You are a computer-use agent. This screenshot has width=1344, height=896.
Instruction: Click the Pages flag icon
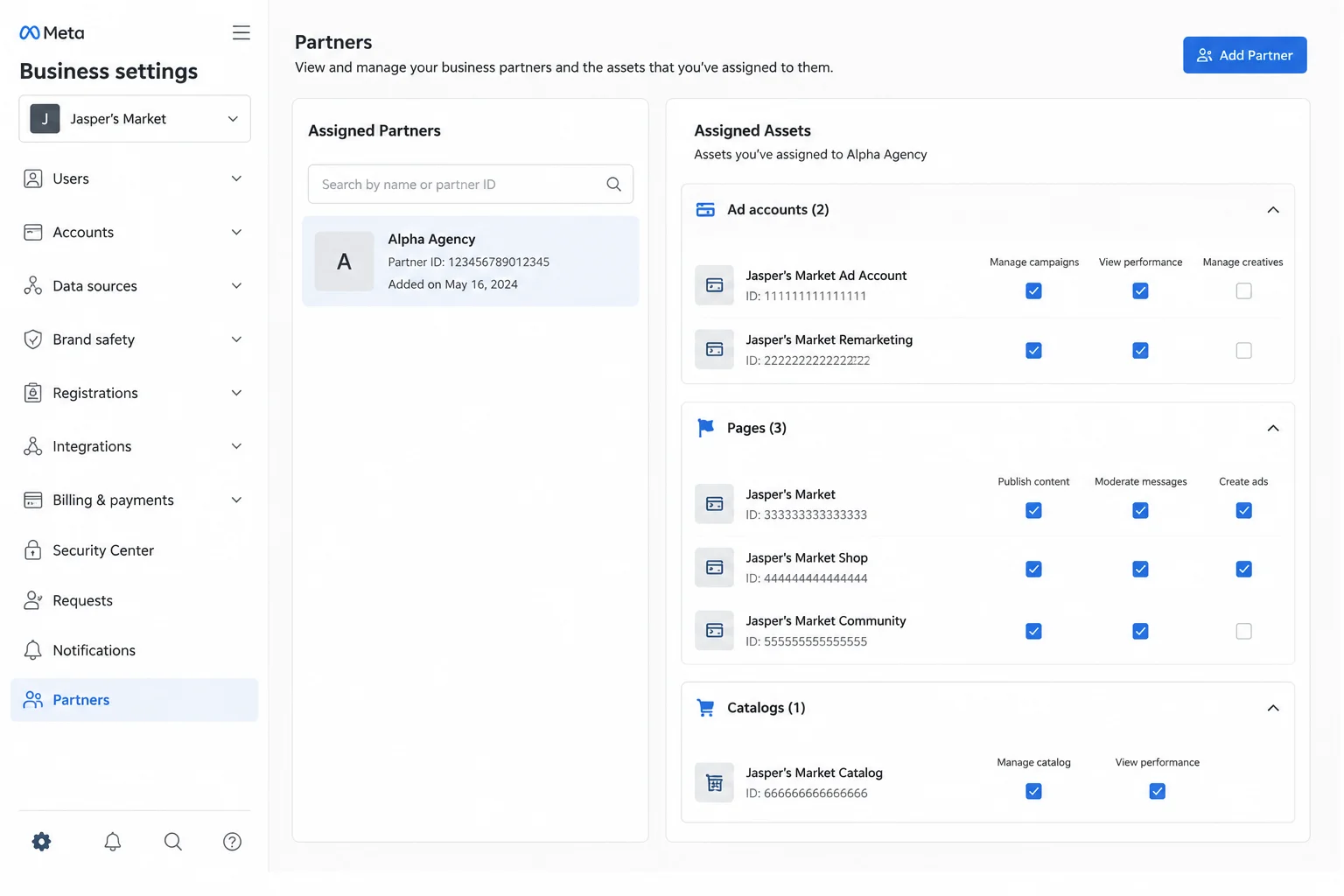tap(705, 428)
